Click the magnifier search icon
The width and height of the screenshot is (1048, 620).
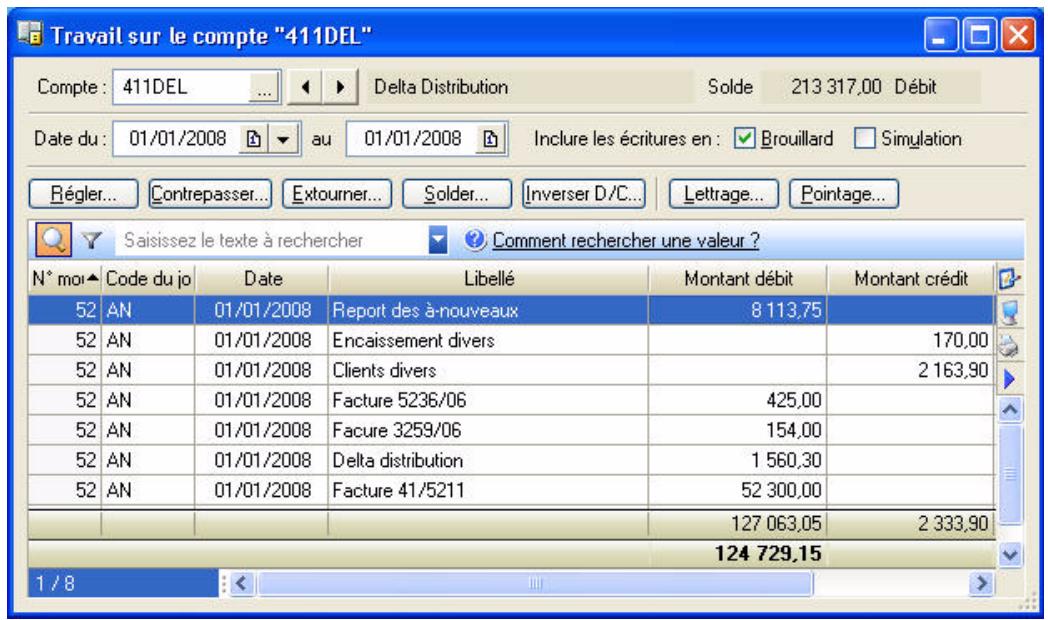[53, 239]
